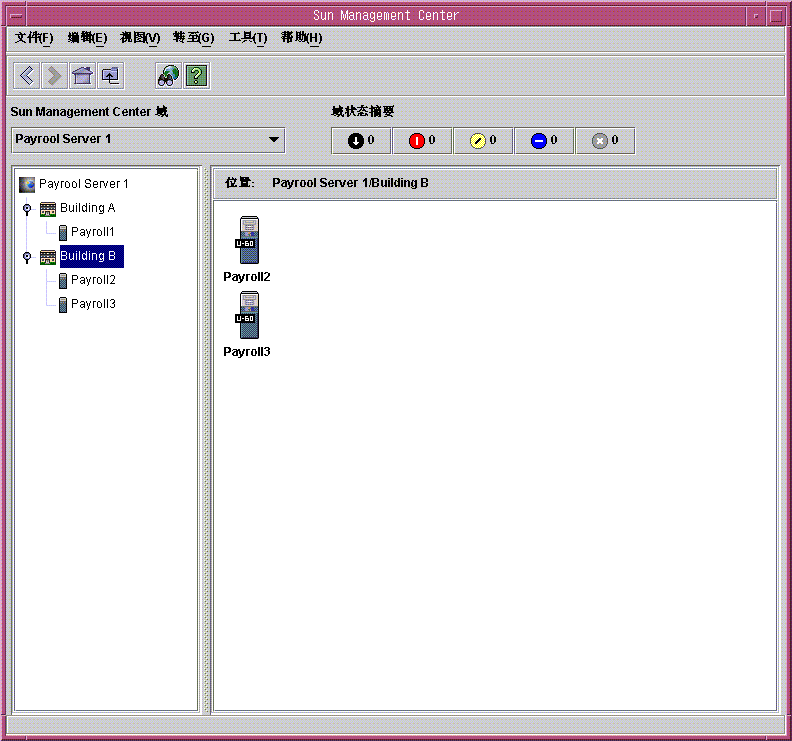Select Payroll1 label in the tree
This screenshot has height=741, width=792.
pos(92,232)
